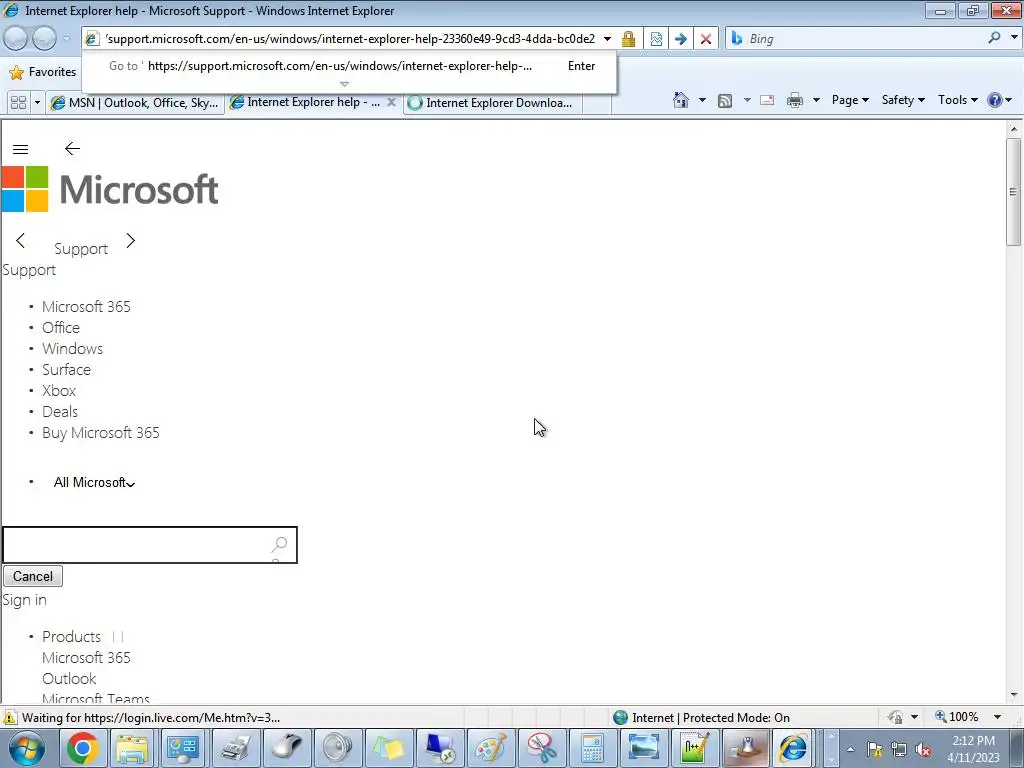Open the Bing search provider dropdown
Viewport: 1024px width, 768px height.
[x=1014, y=38]
